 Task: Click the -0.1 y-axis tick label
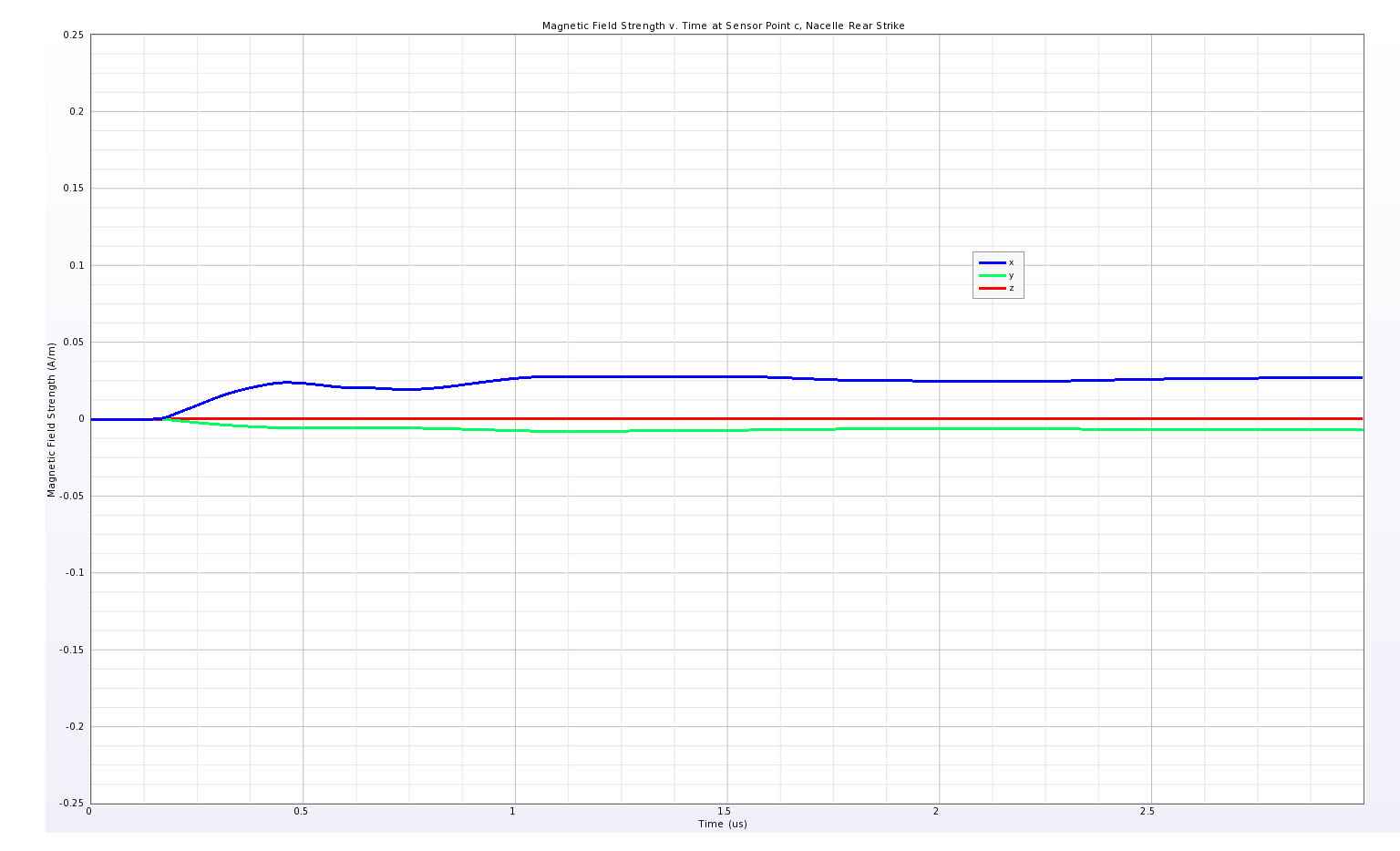pos(75,573)
